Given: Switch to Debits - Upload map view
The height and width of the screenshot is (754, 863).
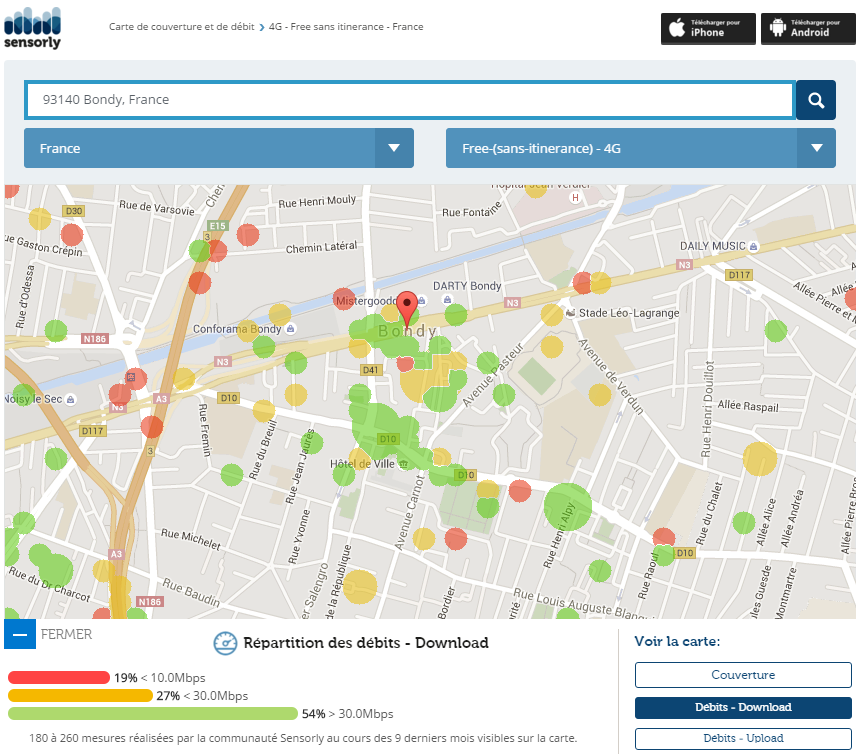Looking at the screenshot, I should (743, 739).
